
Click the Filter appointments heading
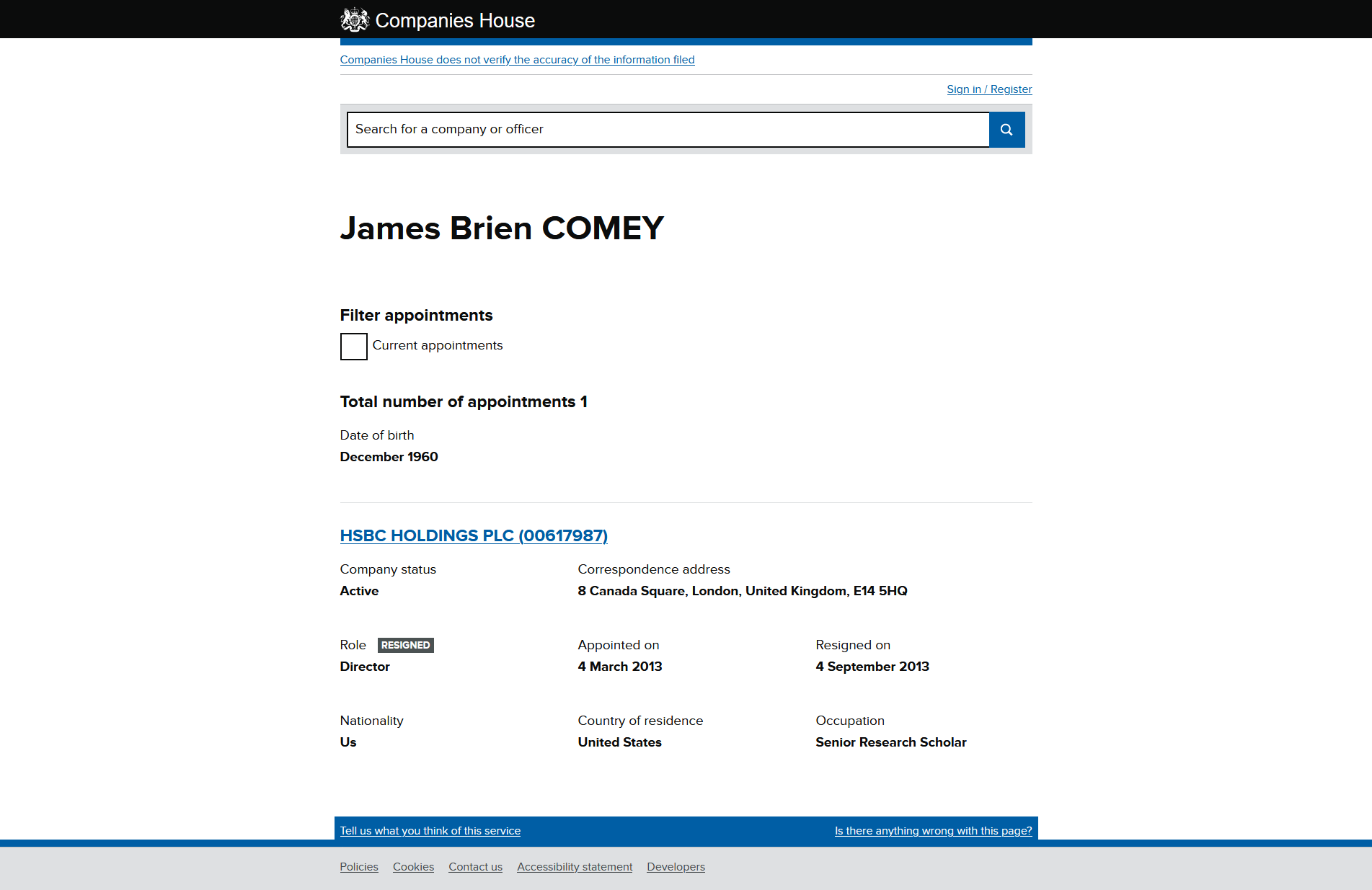(417, 316)
